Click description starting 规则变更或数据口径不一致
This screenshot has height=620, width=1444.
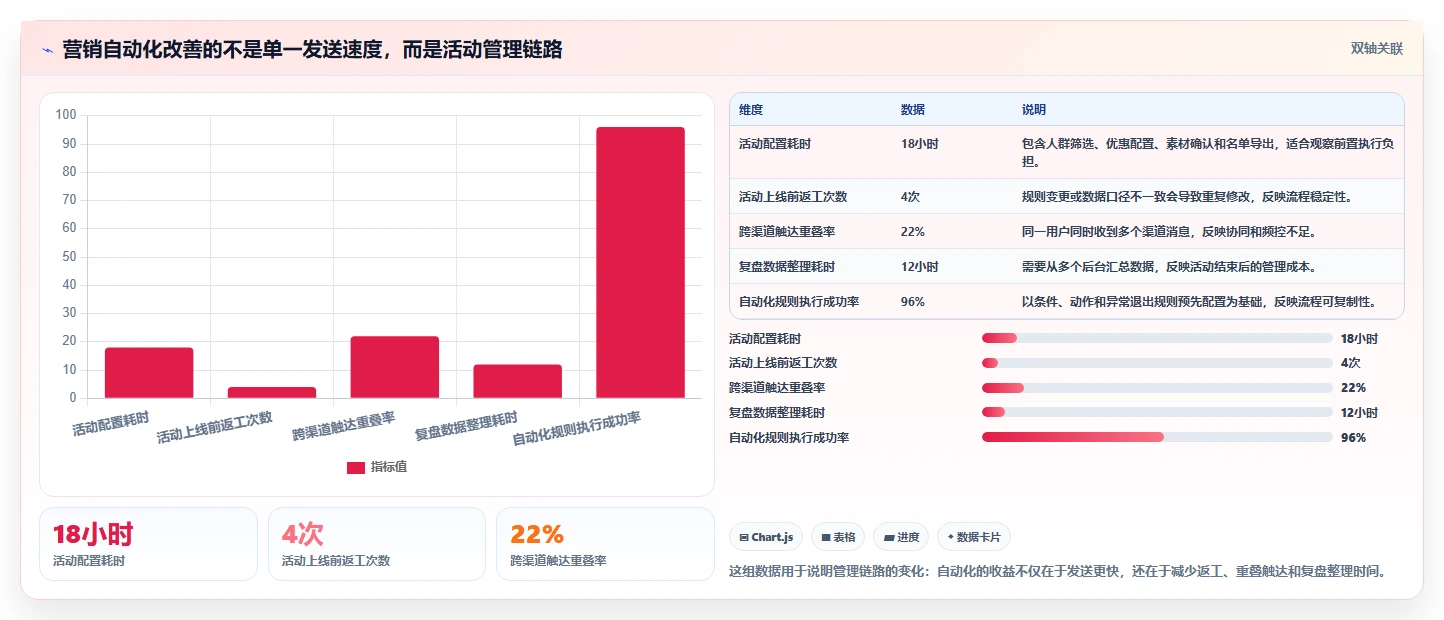[1187, 197]
